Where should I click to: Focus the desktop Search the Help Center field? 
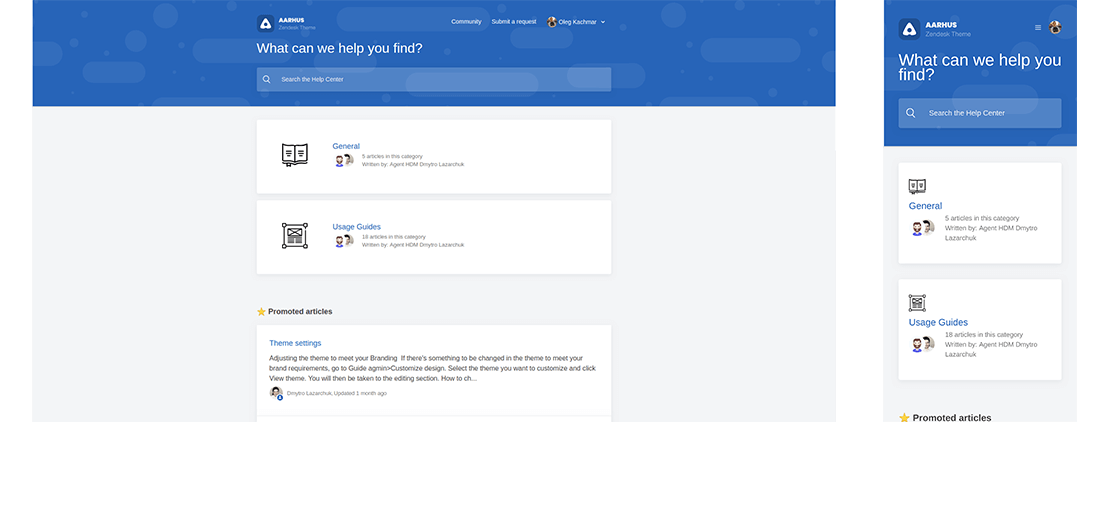[x=434, y=79]
